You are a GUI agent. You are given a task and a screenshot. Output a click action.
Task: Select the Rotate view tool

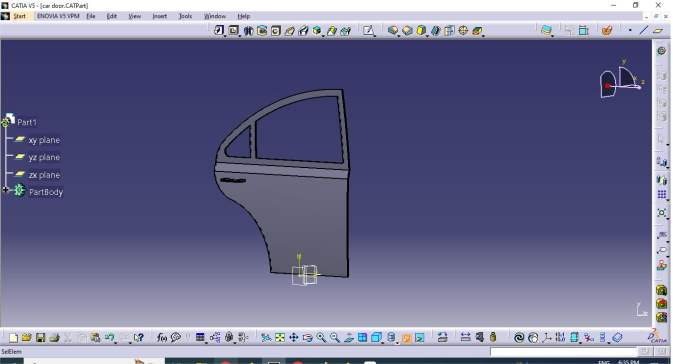(307, 338)
